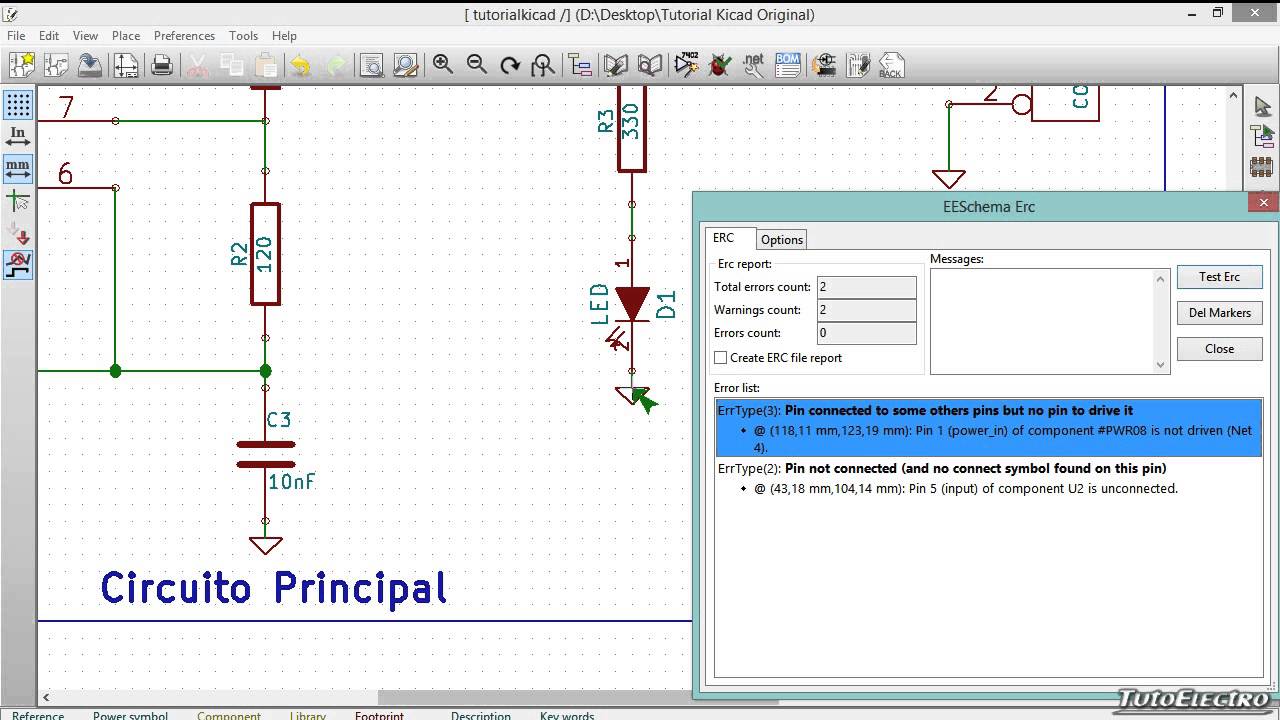This screenshot has height=720, width=1280.
Task: Generate the .net netlist icon
Action: click(x=754, y=65)
